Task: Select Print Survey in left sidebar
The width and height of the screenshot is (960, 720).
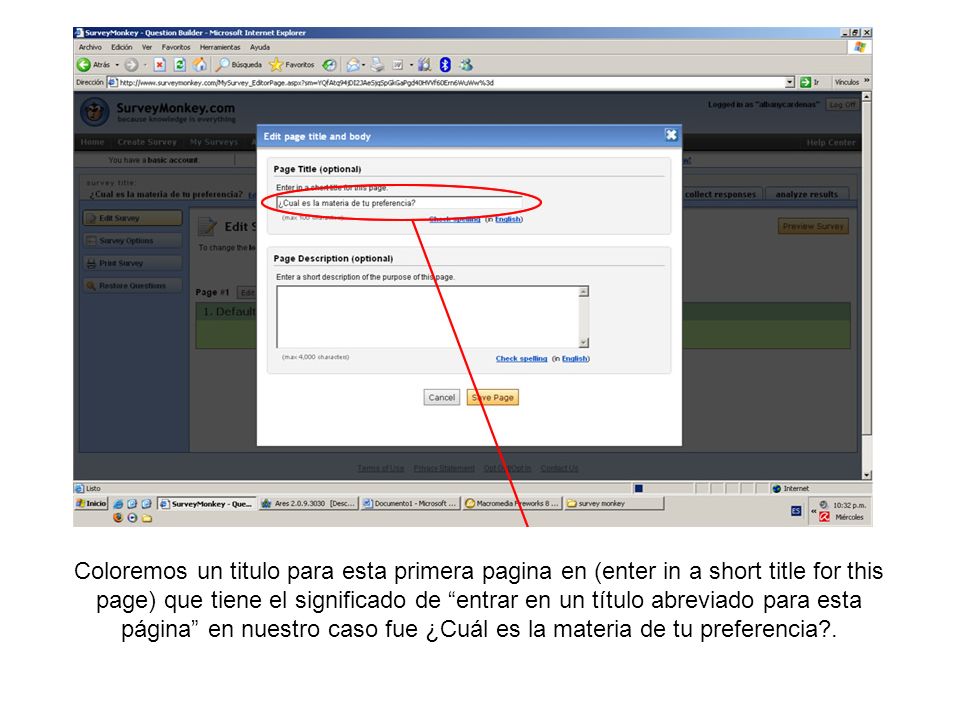Action: pos(132,263)
